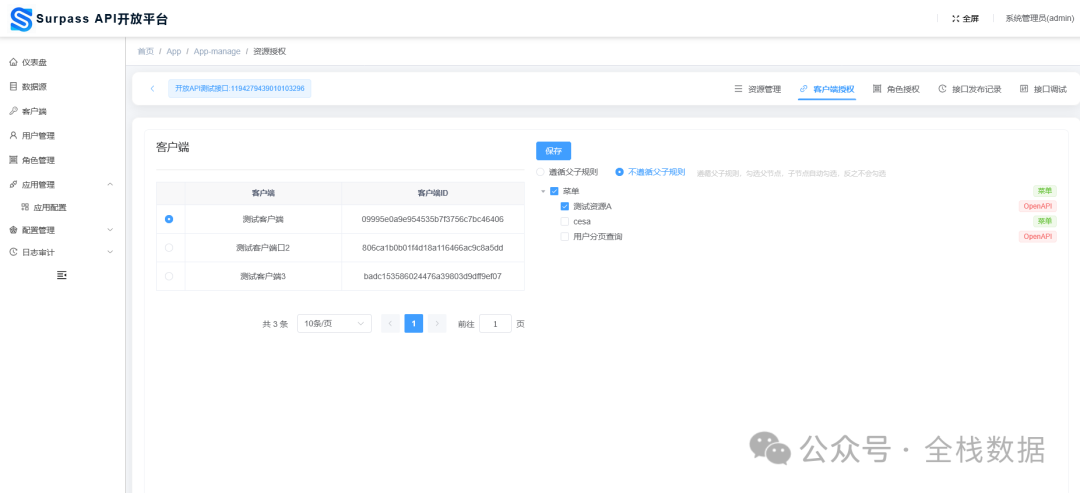Select the 测试客户端口2 radio button
This screenshot has width=1080, height=493.
click(x=168, y=248)
